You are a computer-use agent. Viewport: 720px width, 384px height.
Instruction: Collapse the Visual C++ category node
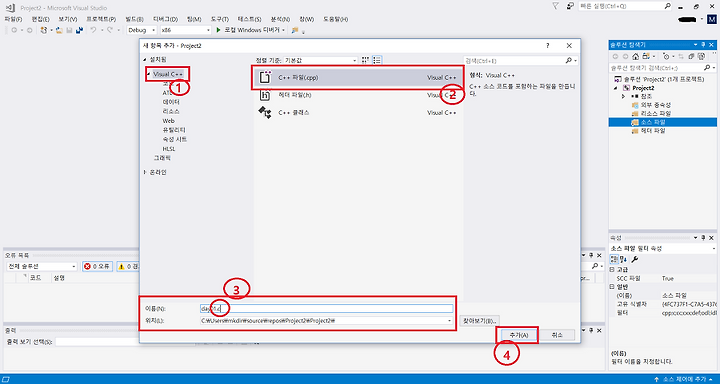pyautogui.click(x=148, y=74)
